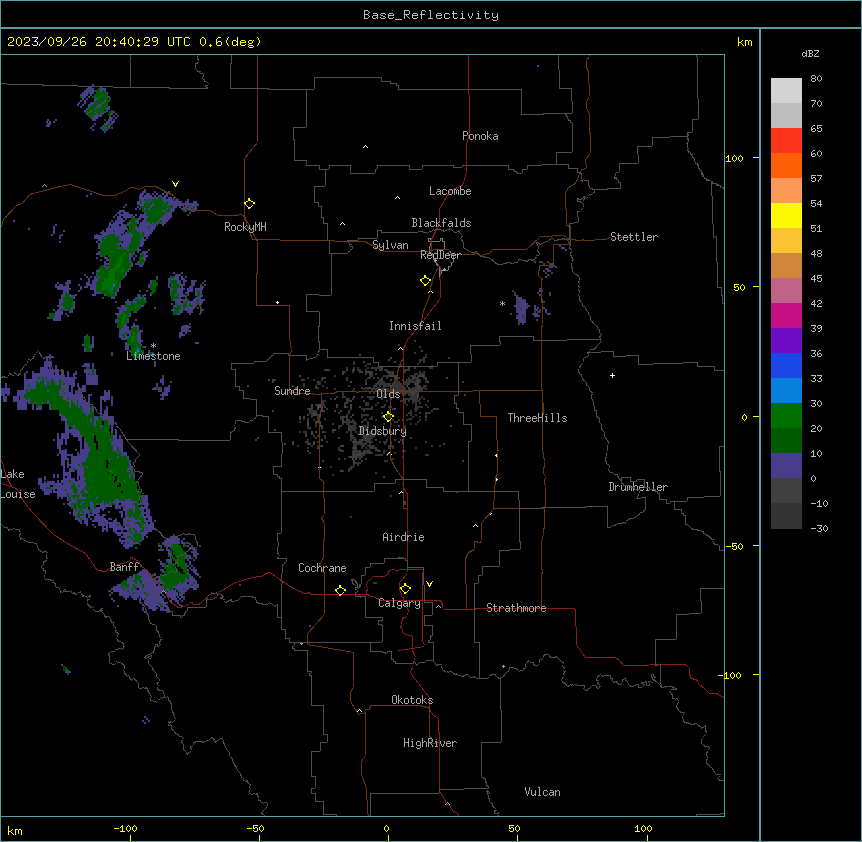This screenshot has height=842, width=862.
Task: Pick the purple 0-10 dBZ legend swatch
Action: click(786, 466)
